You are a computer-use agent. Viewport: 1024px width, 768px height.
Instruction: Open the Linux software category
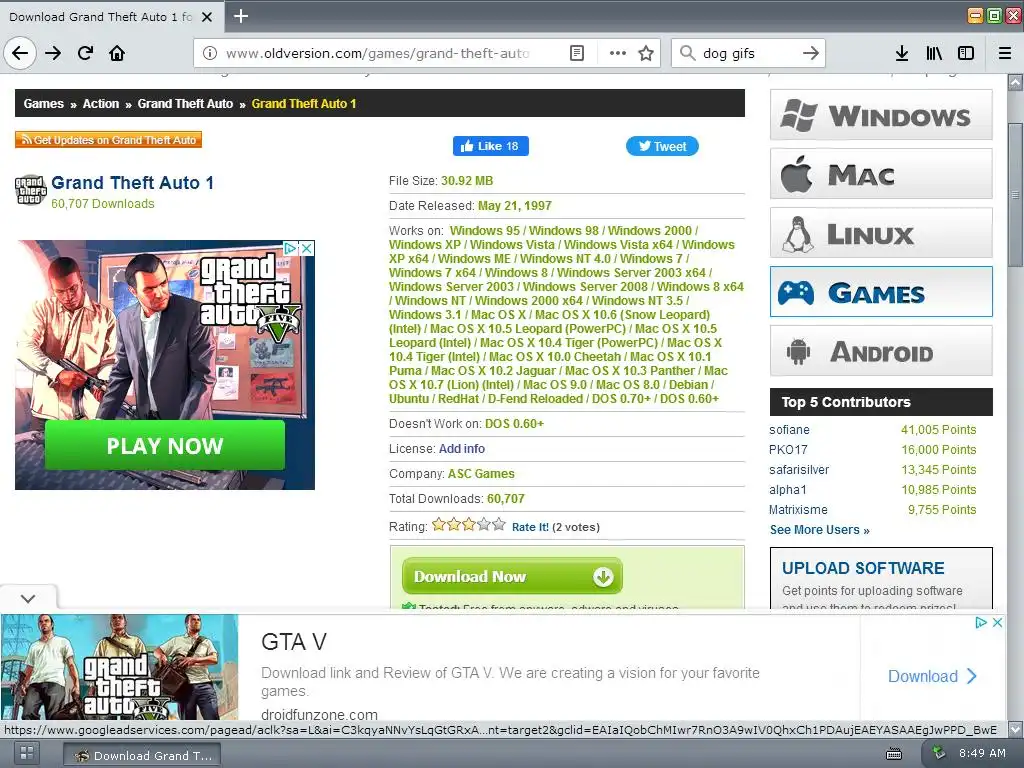881,233
